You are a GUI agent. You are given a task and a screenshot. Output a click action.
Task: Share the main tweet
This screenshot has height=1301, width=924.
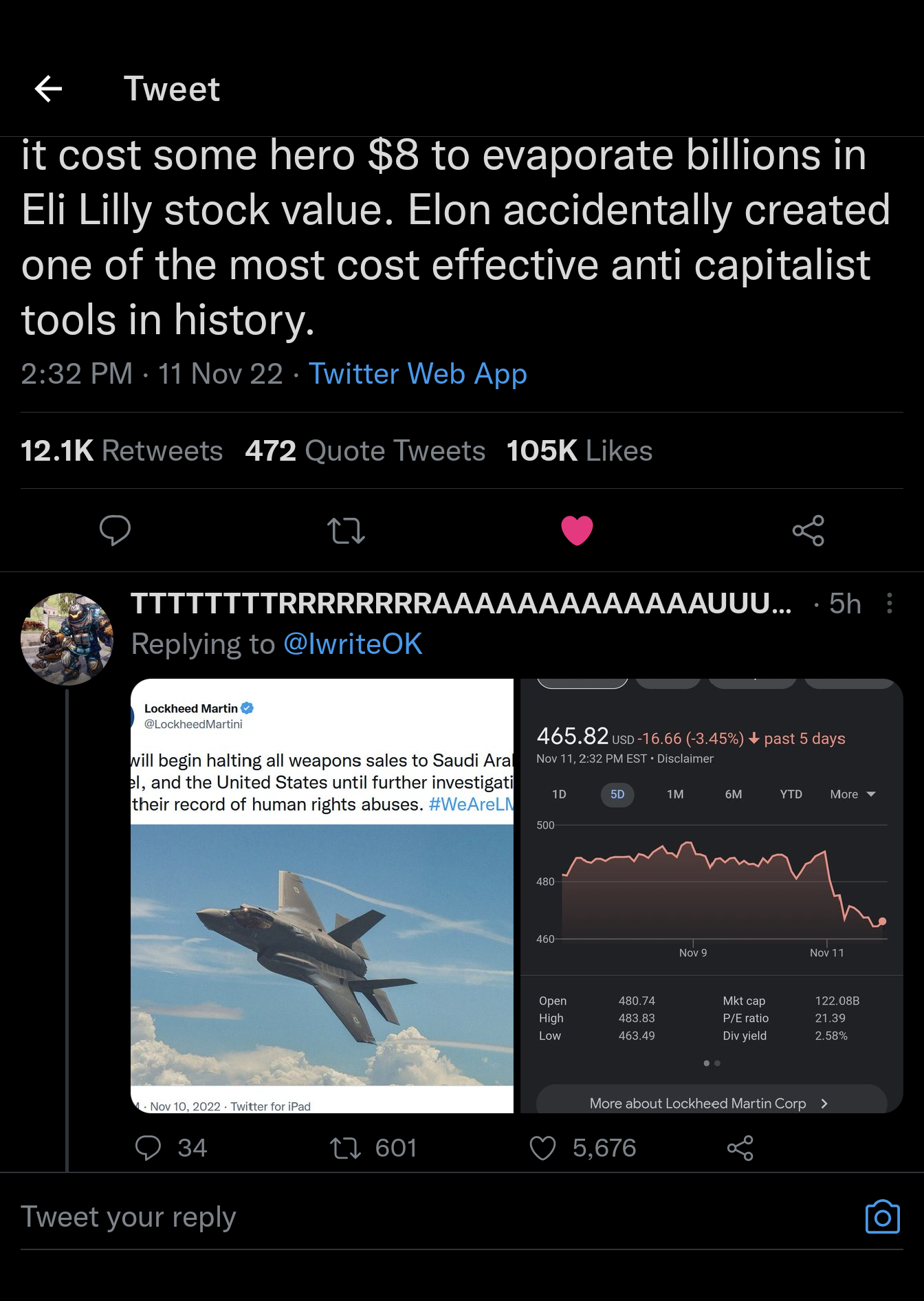coord(808,530)
